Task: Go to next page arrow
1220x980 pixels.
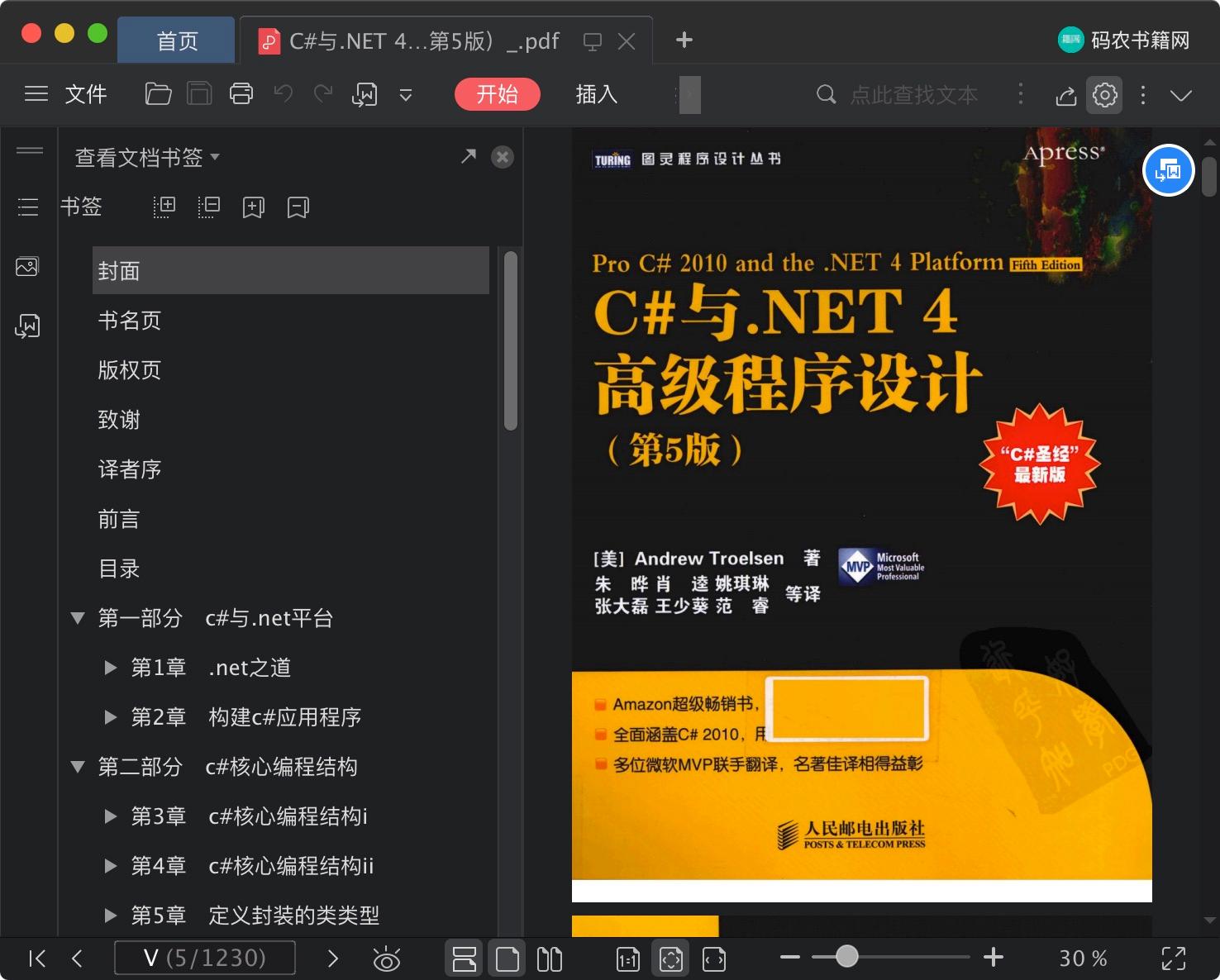Action: point(332,959)
